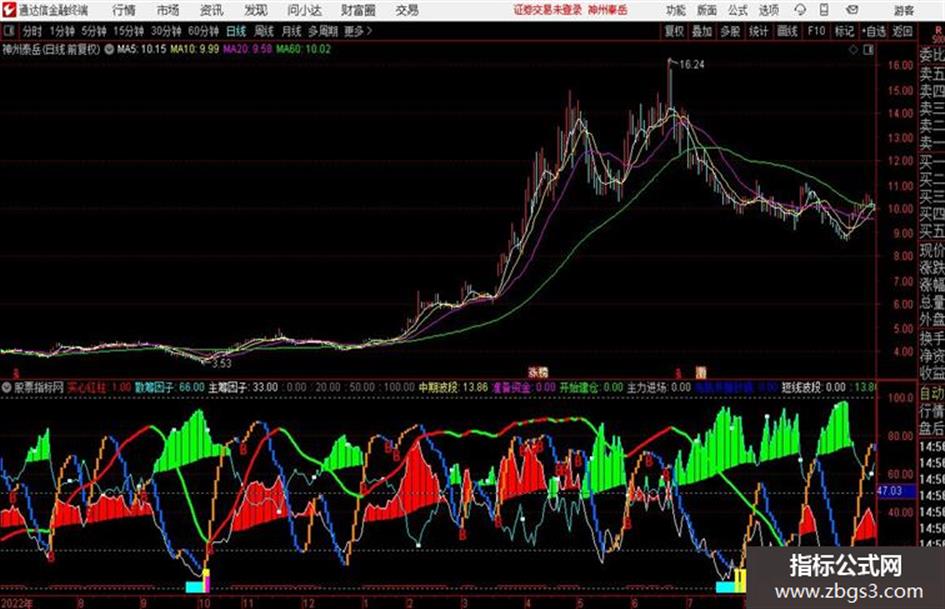Click the 返回 back button
This screenshot has height=609, width=945.
[x=902, y=31]
